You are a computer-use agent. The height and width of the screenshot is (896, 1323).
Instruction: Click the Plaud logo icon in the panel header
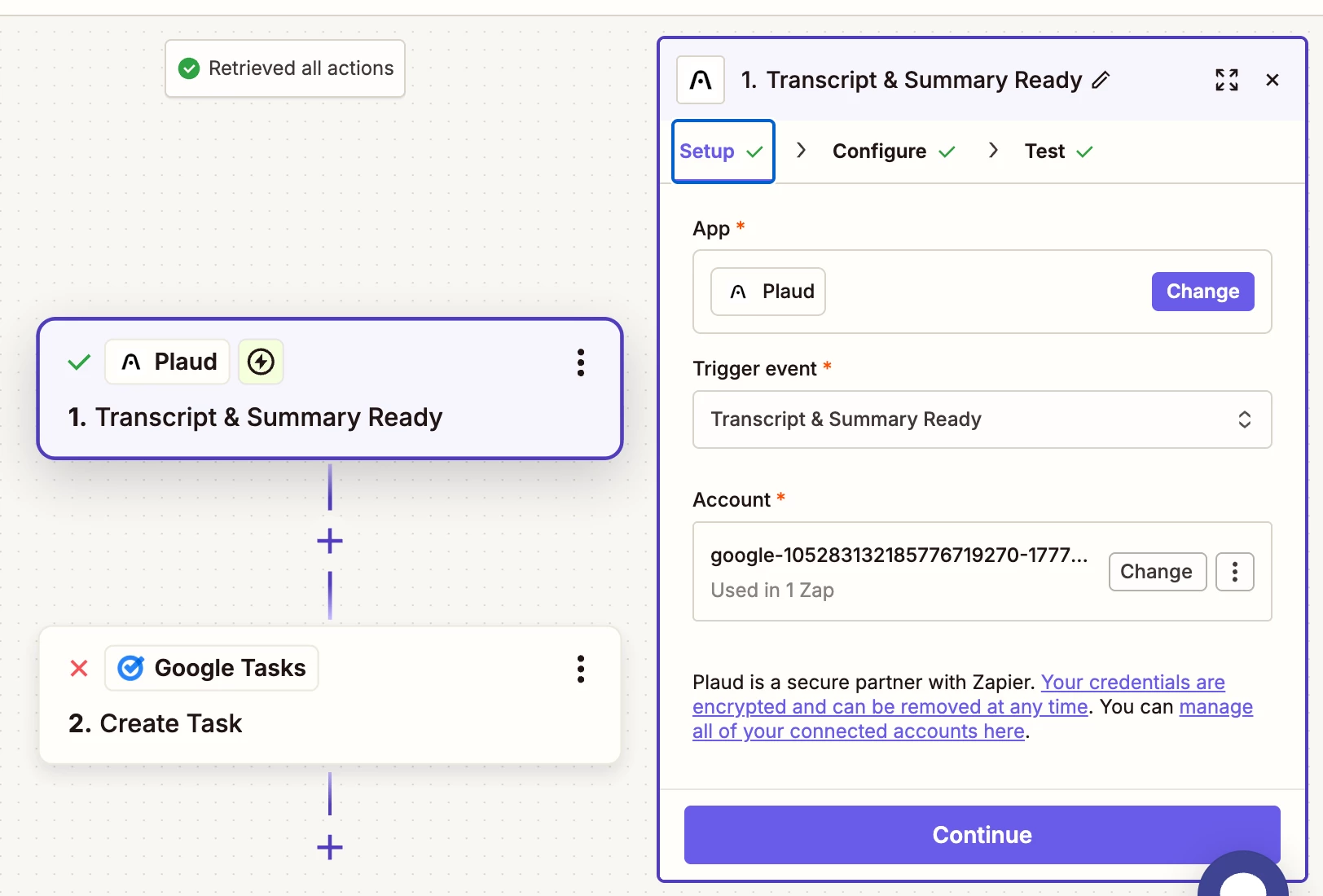(701, 80)
